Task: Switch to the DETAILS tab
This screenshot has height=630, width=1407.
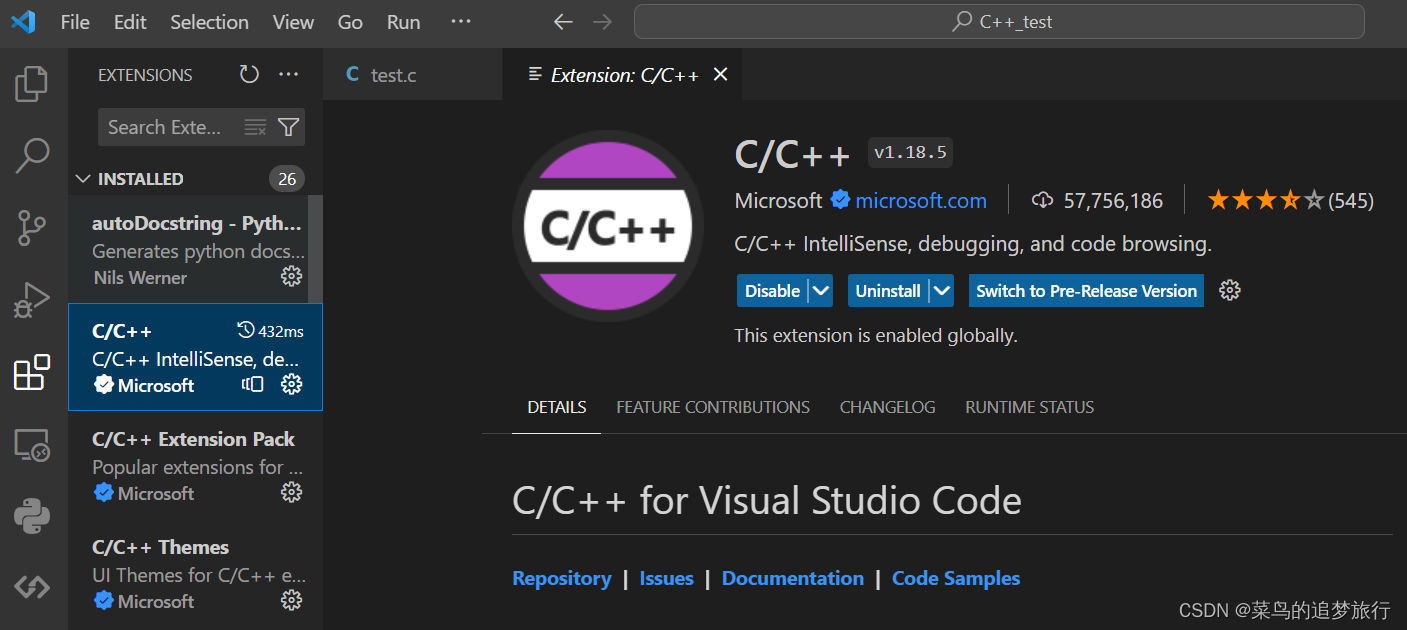Action: pos(557,407)
